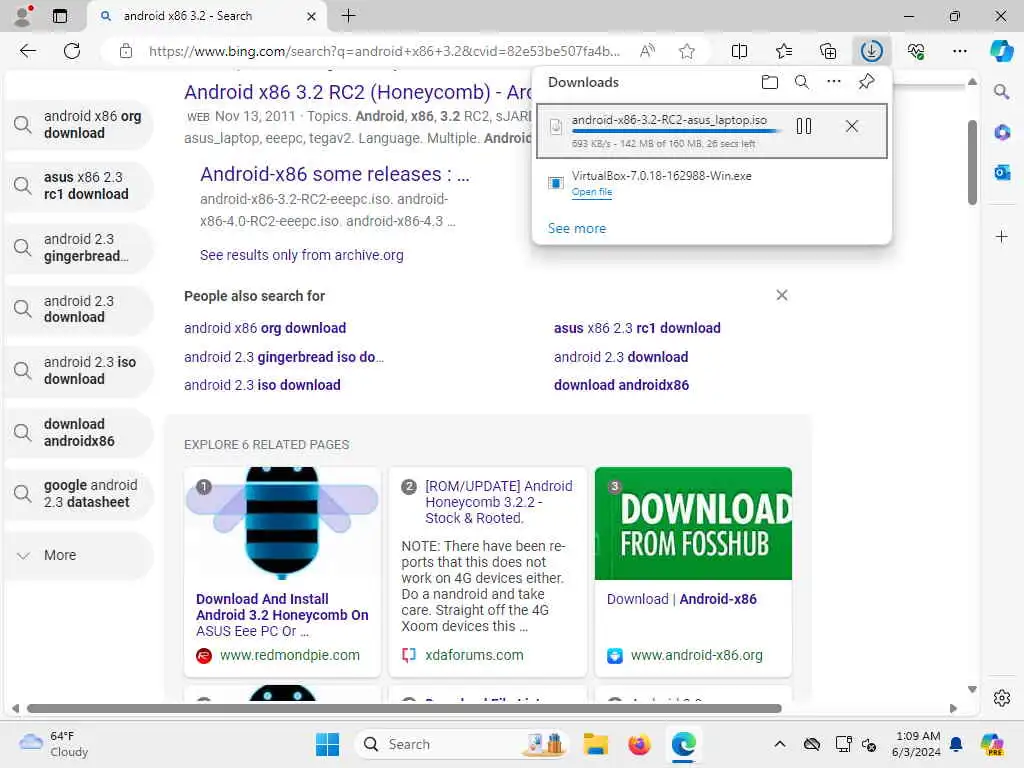This screenshot has height=768, width=1024.
Task: Open Read aloud in address bar
Action: (647, 51)
